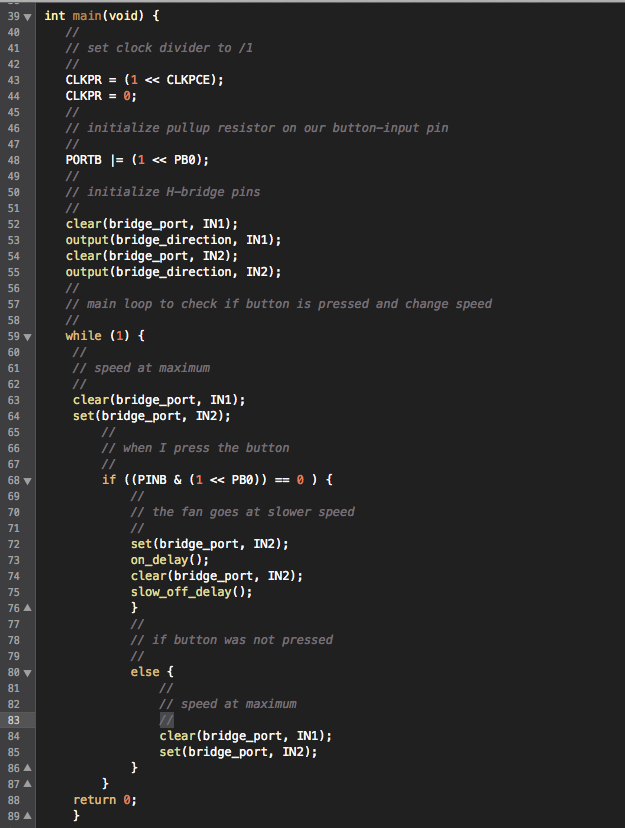This screenshot has width=625, height=828.
Task: Click the 'return 0;' statement
Action: point(105,800)
